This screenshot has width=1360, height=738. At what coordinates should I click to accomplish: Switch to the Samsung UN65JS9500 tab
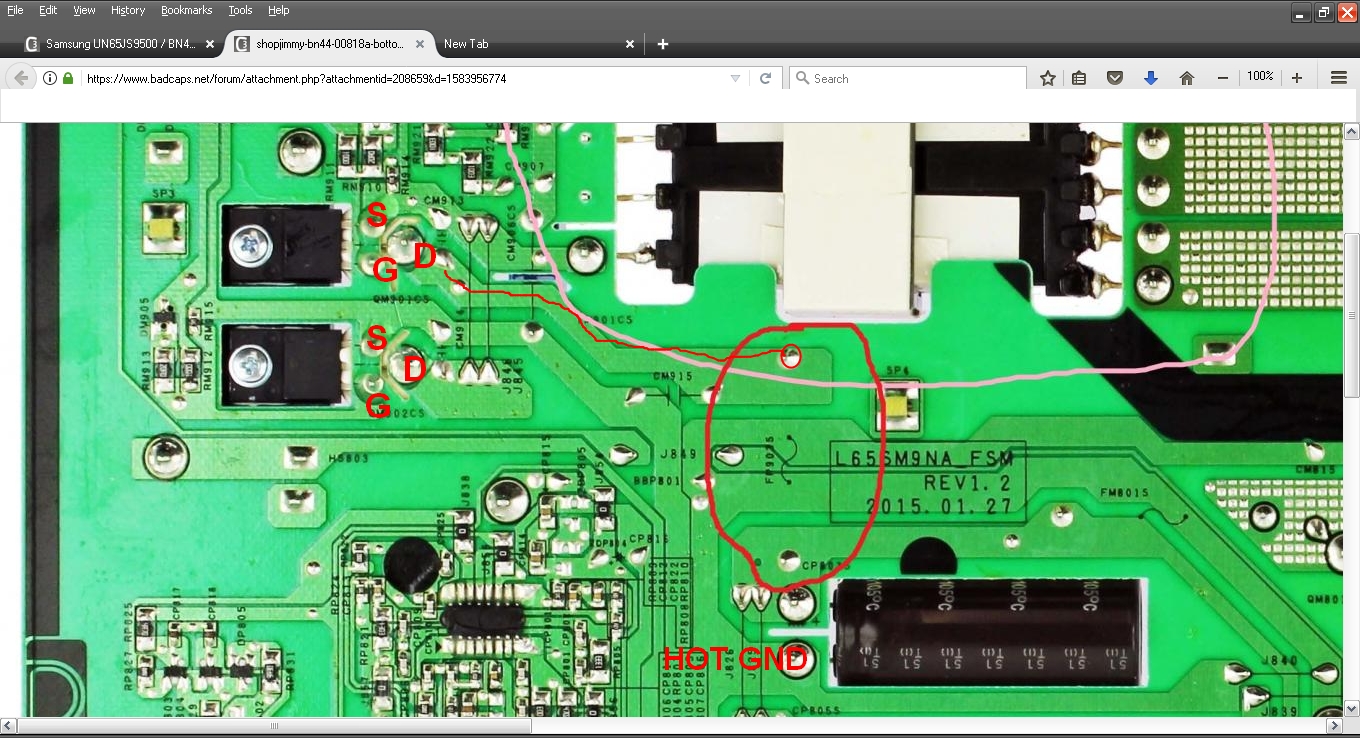coord(119,44)
